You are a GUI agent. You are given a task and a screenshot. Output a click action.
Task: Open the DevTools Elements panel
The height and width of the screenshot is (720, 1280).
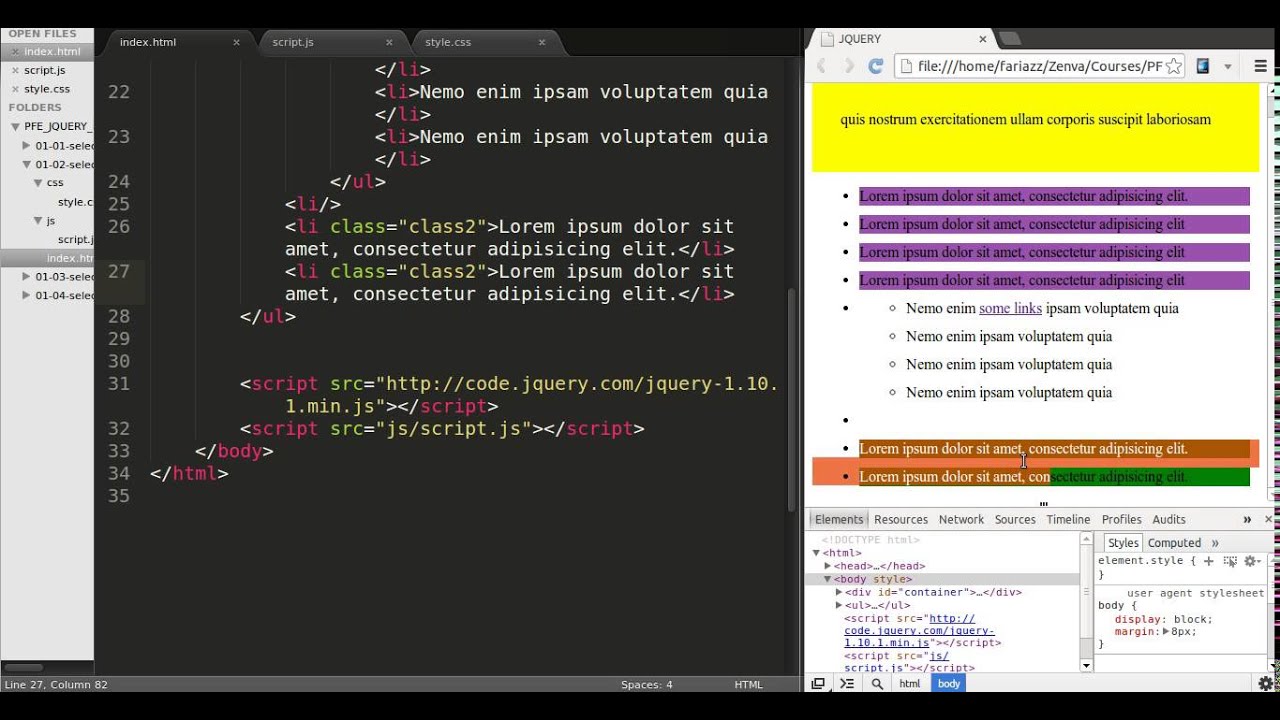[838, 519]
